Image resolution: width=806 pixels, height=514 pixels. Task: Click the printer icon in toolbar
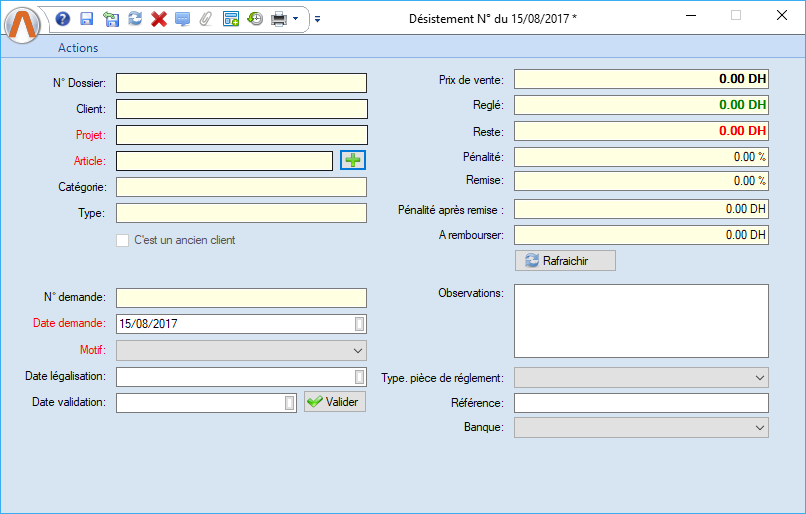click(x=279, y=19)
